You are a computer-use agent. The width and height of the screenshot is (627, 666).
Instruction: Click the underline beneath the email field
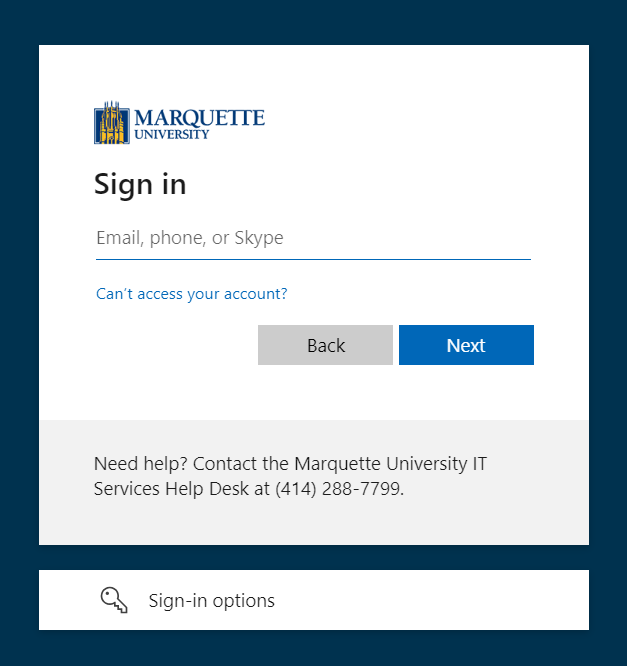312,259
